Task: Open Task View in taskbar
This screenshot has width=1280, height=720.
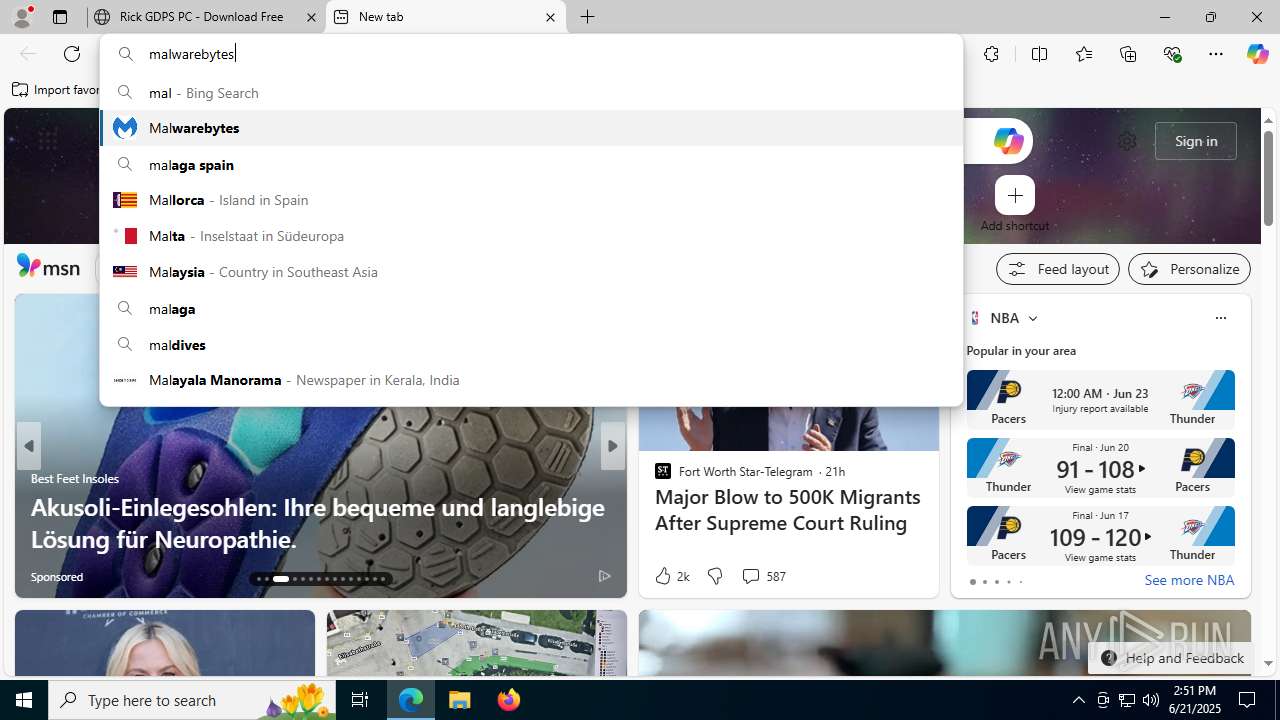Action: (x=360, y=700)
